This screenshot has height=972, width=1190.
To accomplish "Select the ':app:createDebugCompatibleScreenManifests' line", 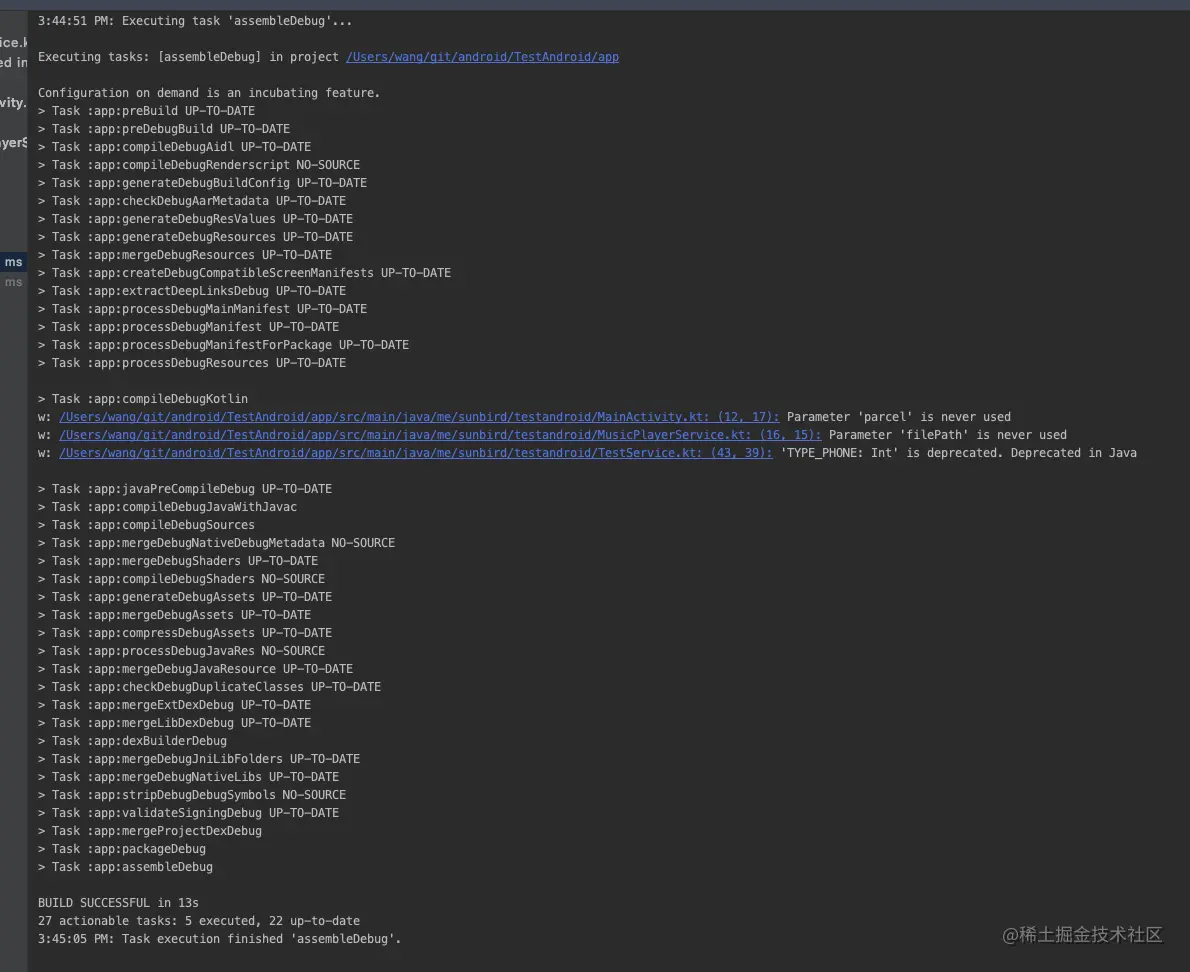I will [244, 273].
